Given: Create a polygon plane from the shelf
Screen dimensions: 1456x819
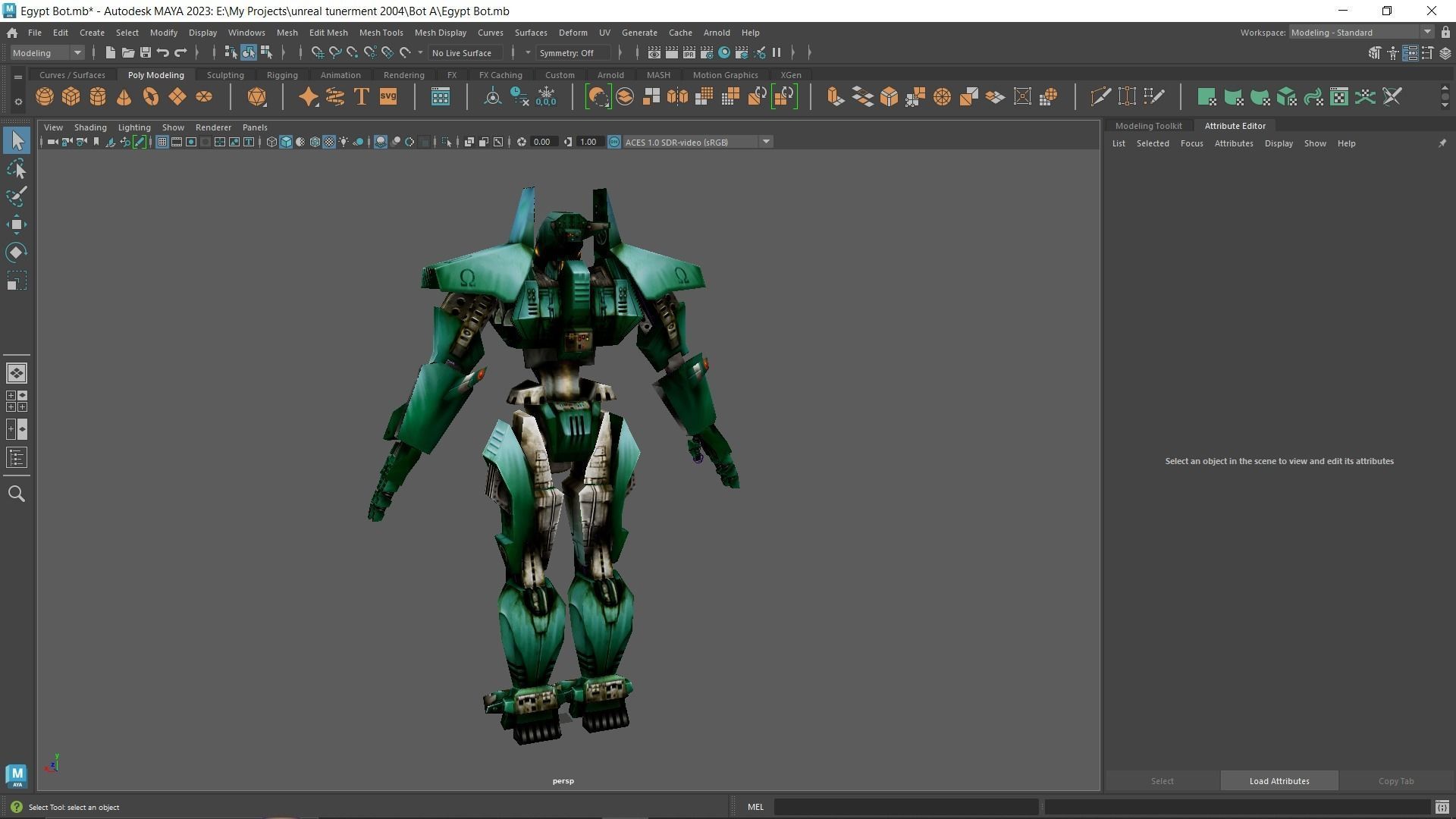Looking at the screenshot, I should tap(177, 97).
